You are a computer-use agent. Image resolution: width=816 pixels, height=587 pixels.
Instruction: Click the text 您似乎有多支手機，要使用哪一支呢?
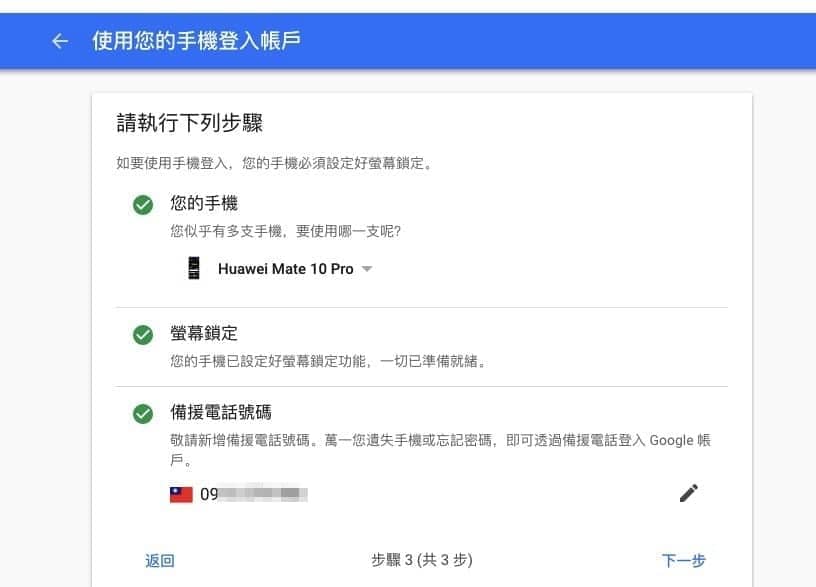[x=286, y=231]
